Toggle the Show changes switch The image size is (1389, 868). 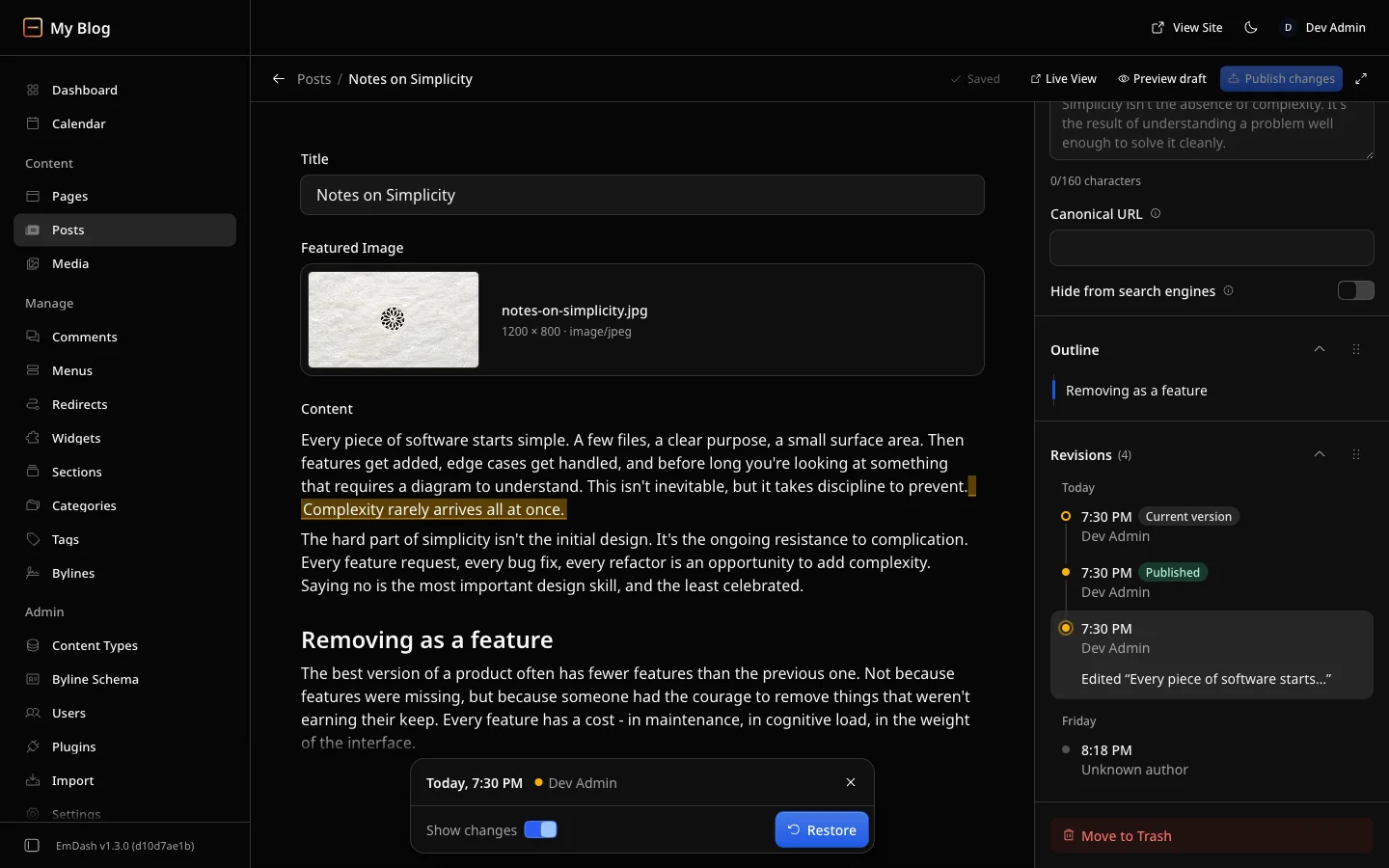(540, 829)
